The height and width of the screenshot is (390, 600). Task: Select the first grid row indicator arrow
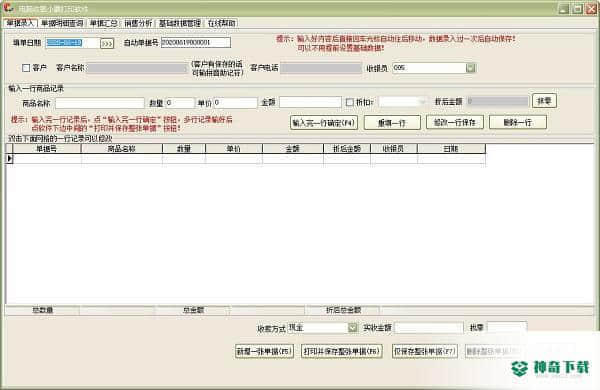10,158
